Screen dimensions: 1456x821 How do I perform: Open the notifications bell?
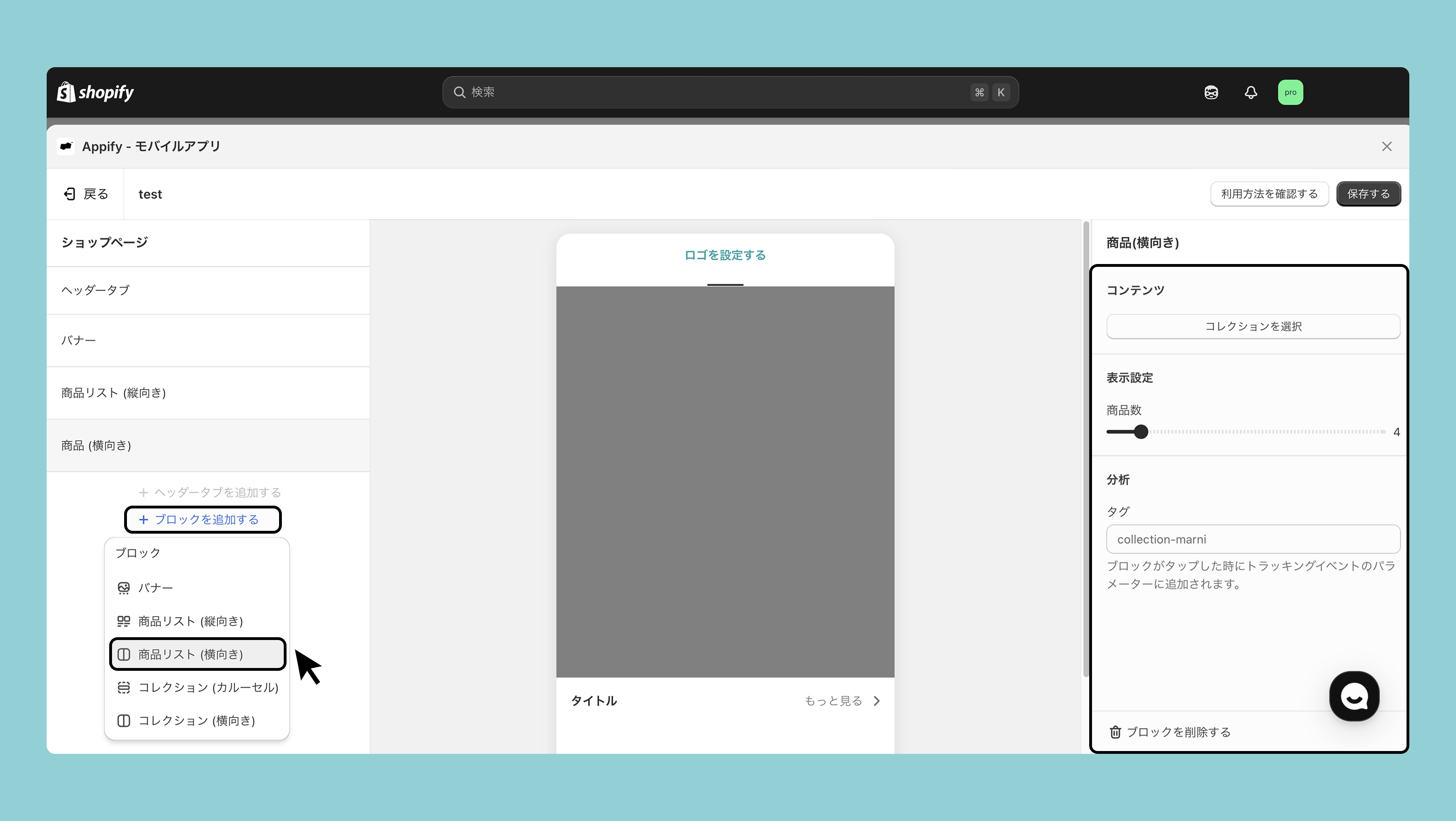point(1251,92)
